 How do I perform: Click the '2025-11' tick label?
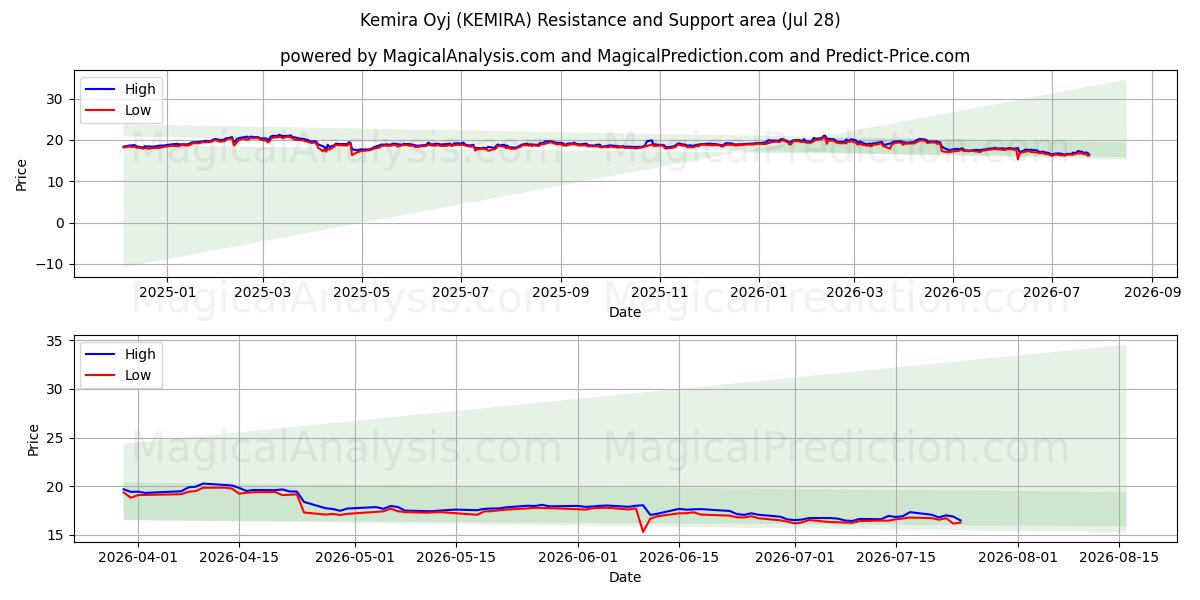(x=660, y=293)
